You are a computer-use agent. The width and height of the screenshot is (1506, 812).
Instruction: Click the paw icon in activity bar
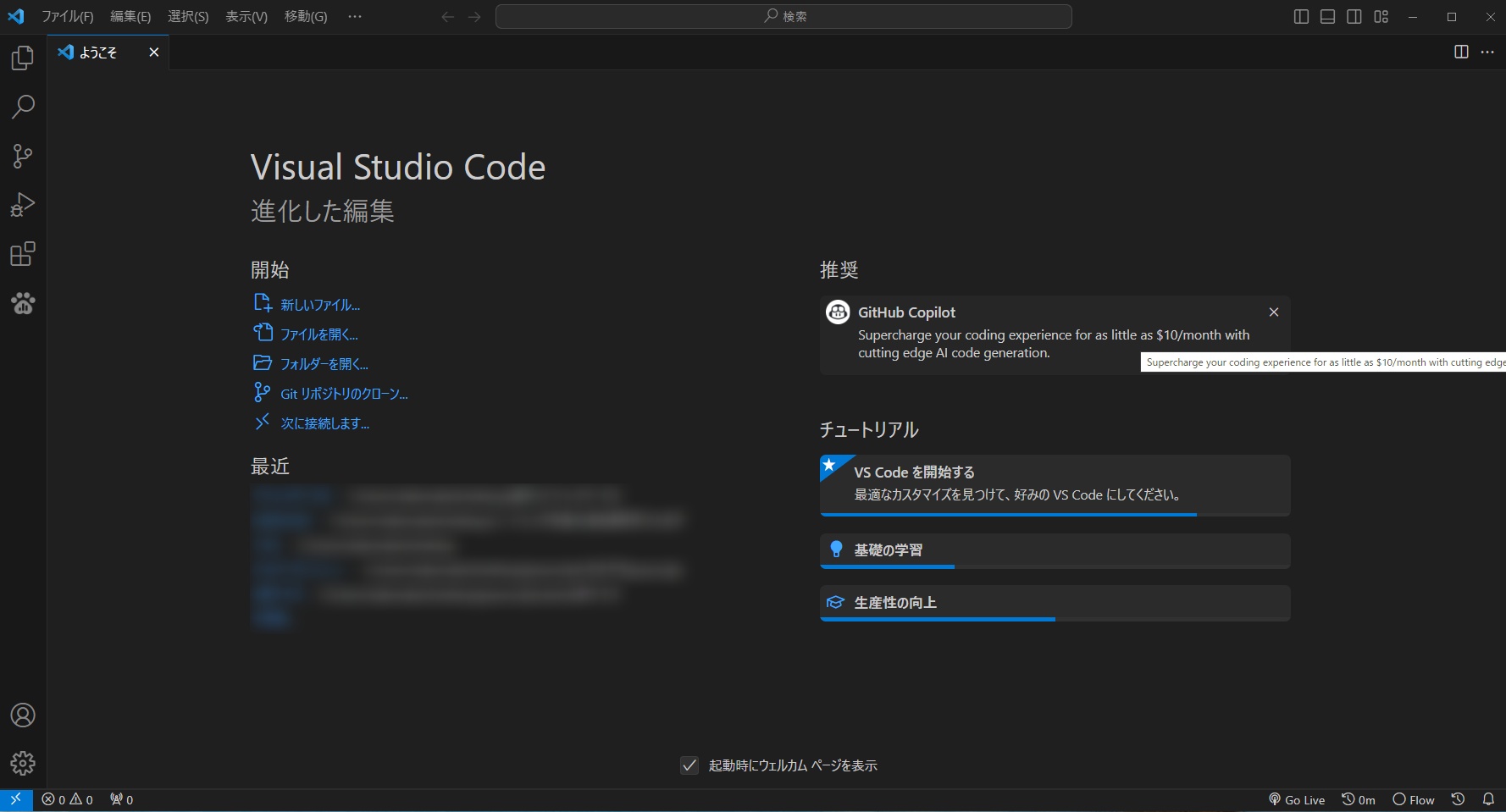pyautogui.click(x=23, y=303)
